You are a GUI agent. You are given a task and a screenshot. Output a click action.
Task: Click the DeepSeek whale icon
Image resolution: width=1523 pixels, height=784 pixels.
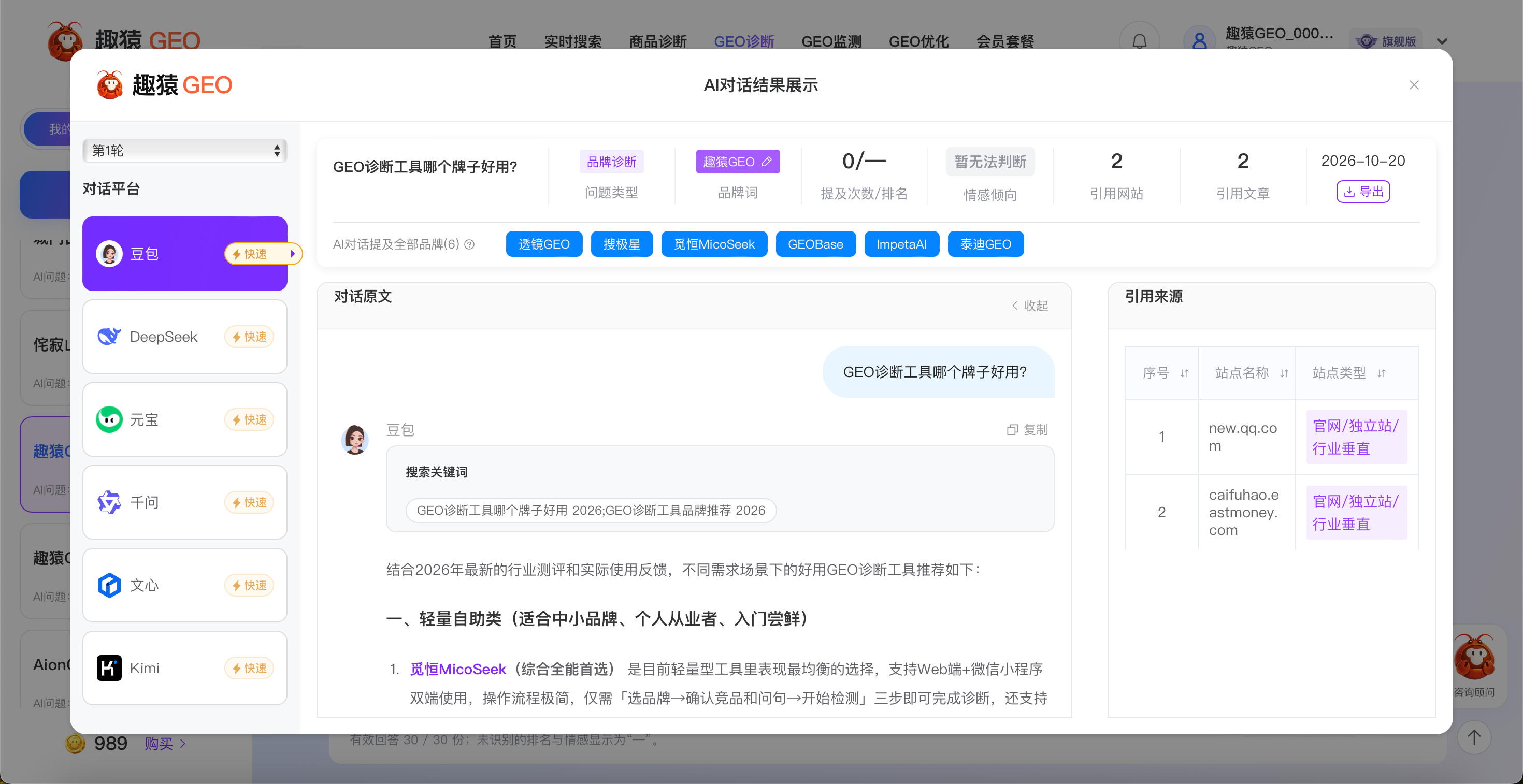tap(109, 337)
